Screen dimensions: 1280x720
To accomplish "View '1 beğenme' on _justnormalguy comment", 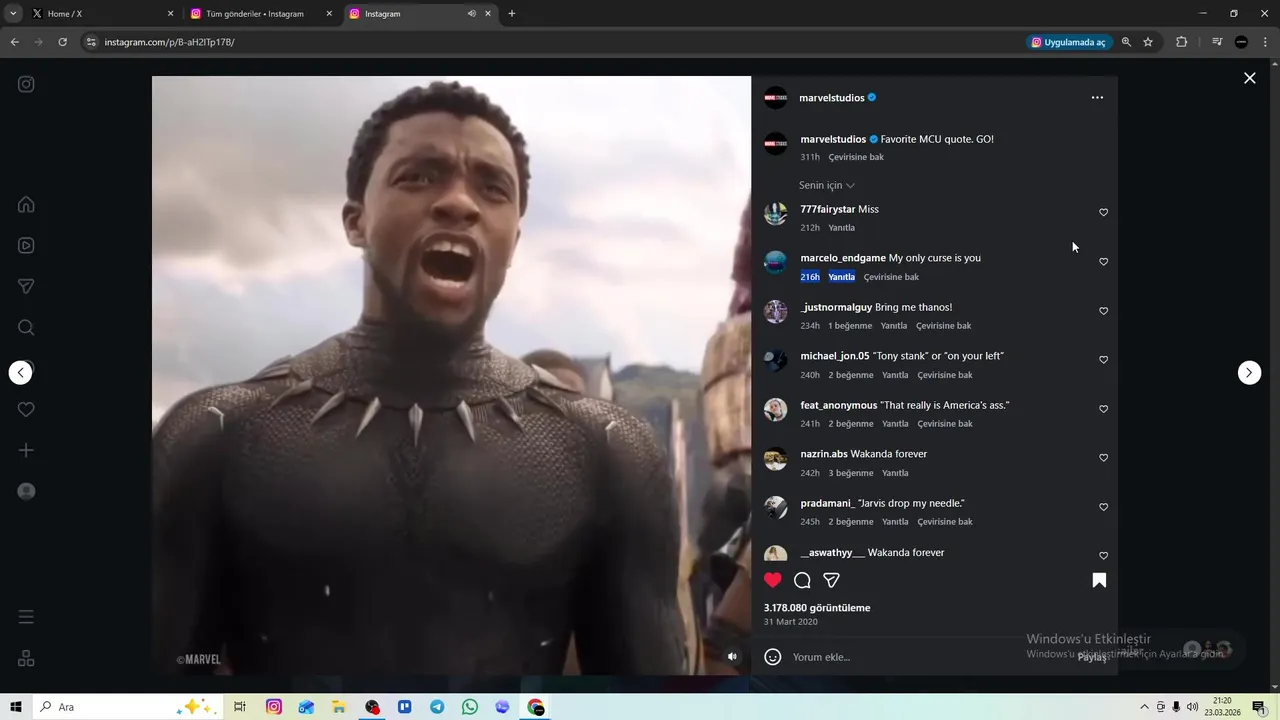I will [850, 326].
